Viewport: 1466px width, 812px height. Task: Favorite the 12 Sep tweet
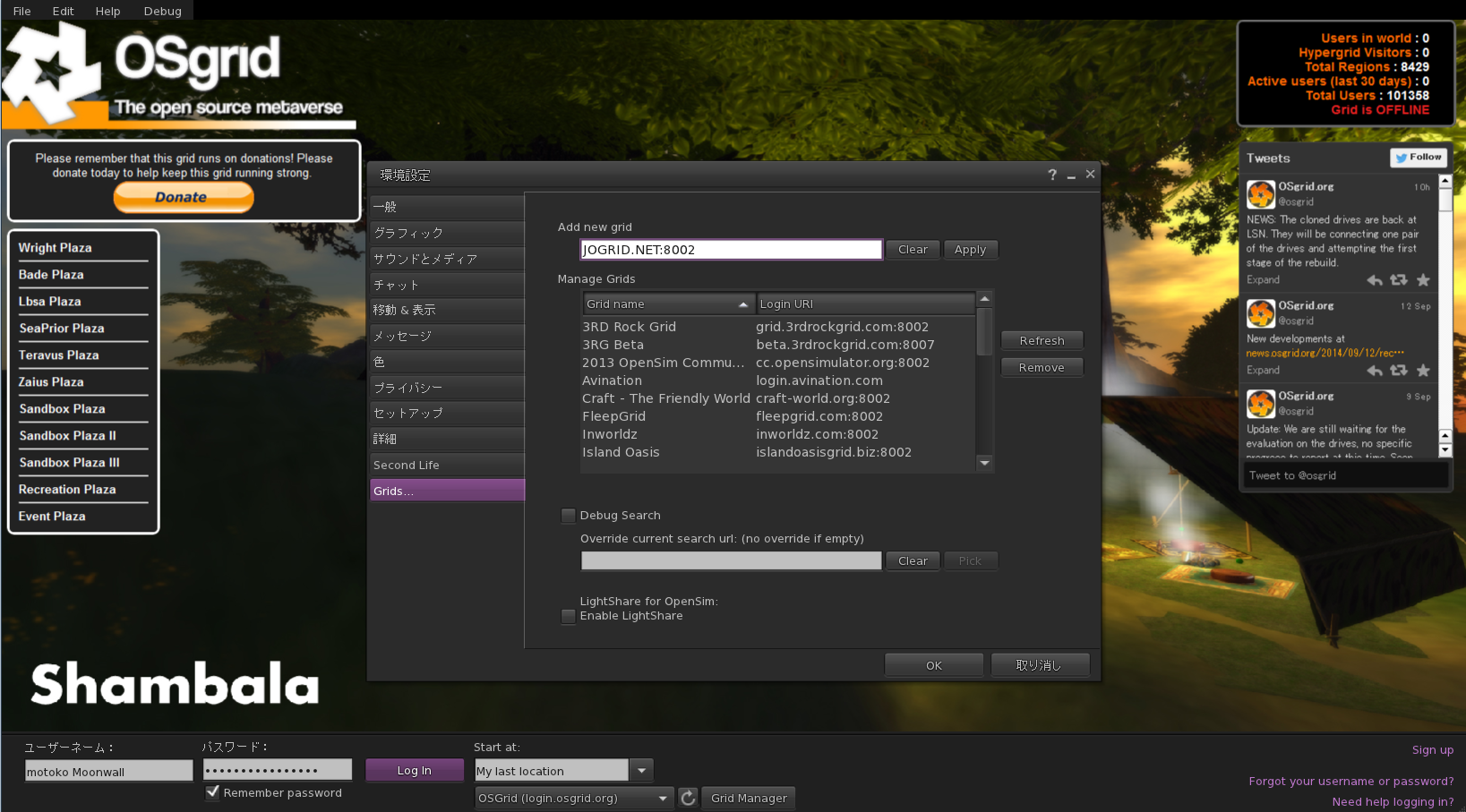click(x=1423, y=371)
